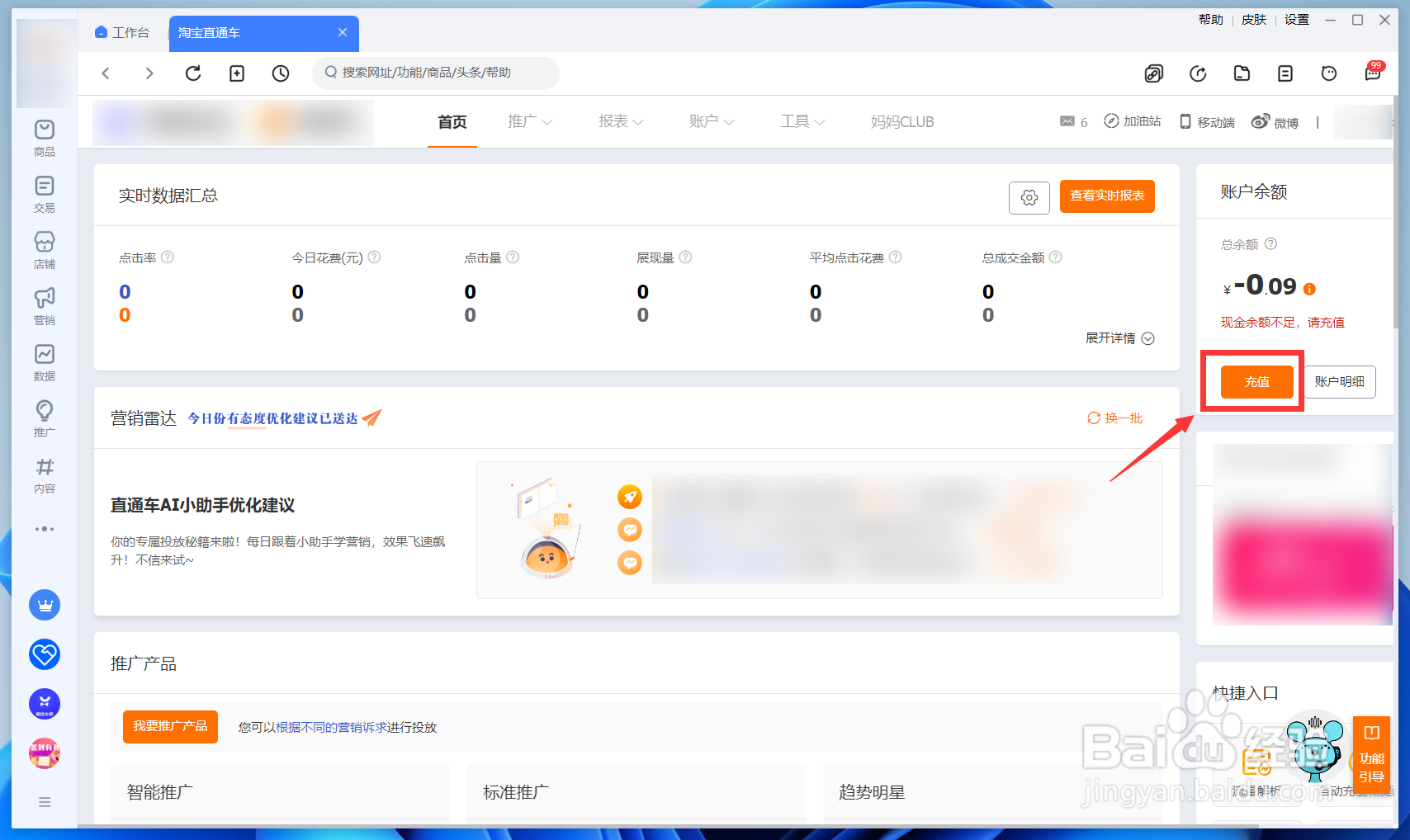Click the link/attachment icon in top toolbar

click(1154, 73)
